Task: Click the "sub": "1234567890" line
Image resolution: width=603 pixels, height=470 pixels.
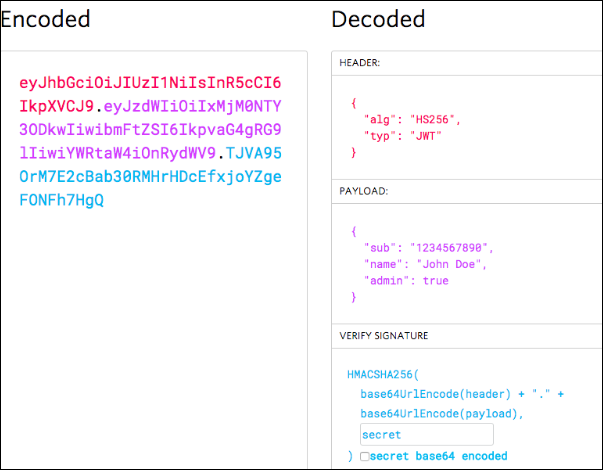Action: click(x=428, y=248)
